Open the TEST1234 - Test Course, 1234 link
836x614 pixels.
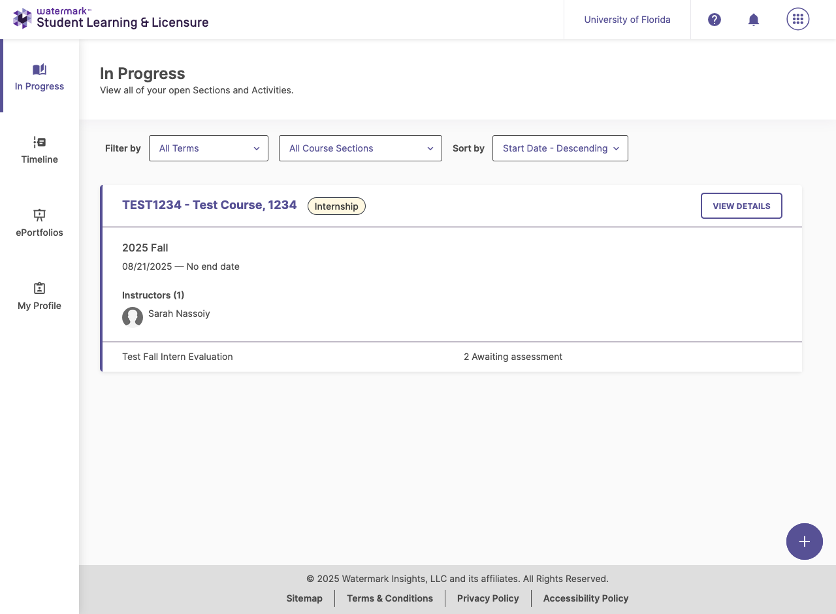click(x=209, y=205)
